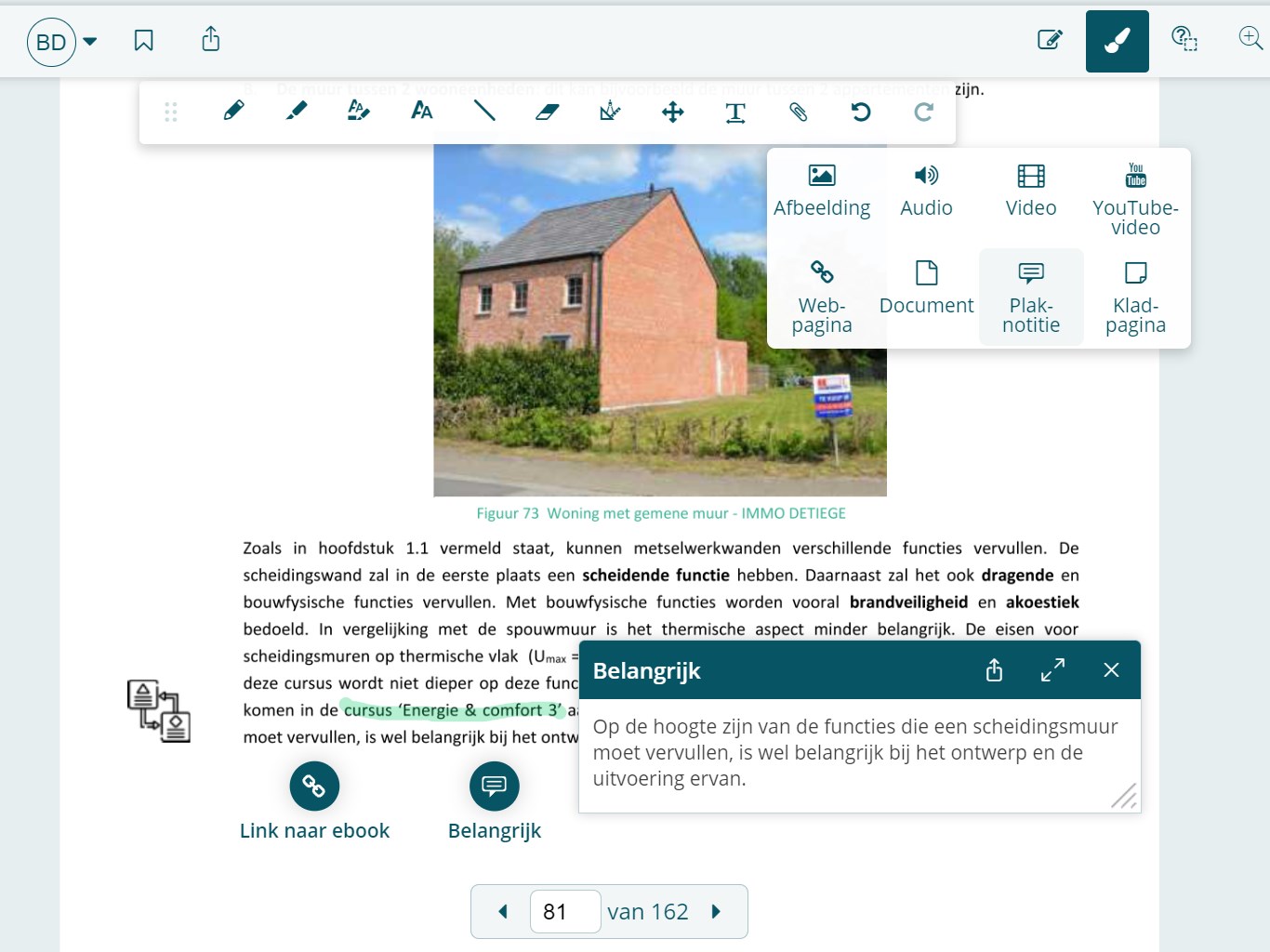The width and height of the screenshot is (1270, 952).
Task: Click the document swap icon in margin
Action: coord(159,711)
